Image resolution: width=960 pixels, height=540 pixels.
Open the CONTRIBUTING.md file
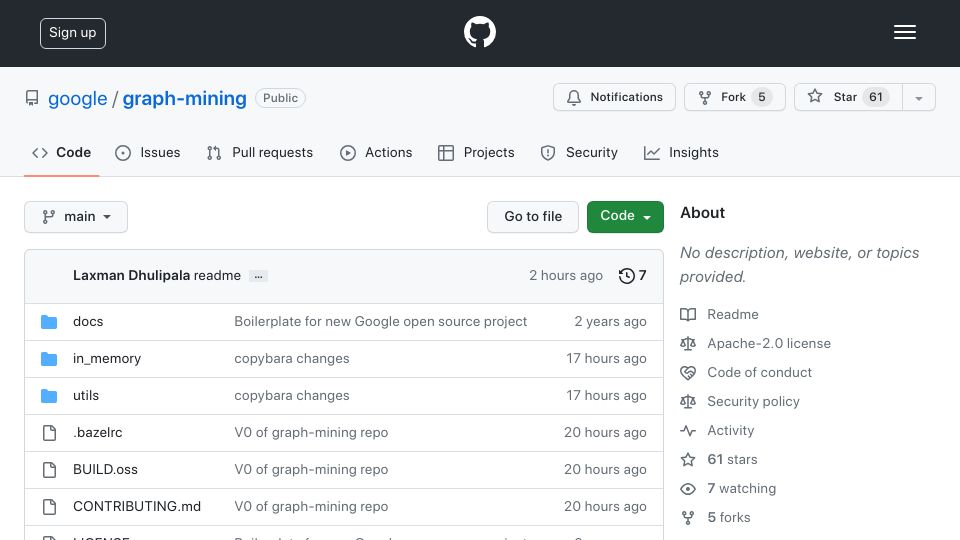click(137, 506)
